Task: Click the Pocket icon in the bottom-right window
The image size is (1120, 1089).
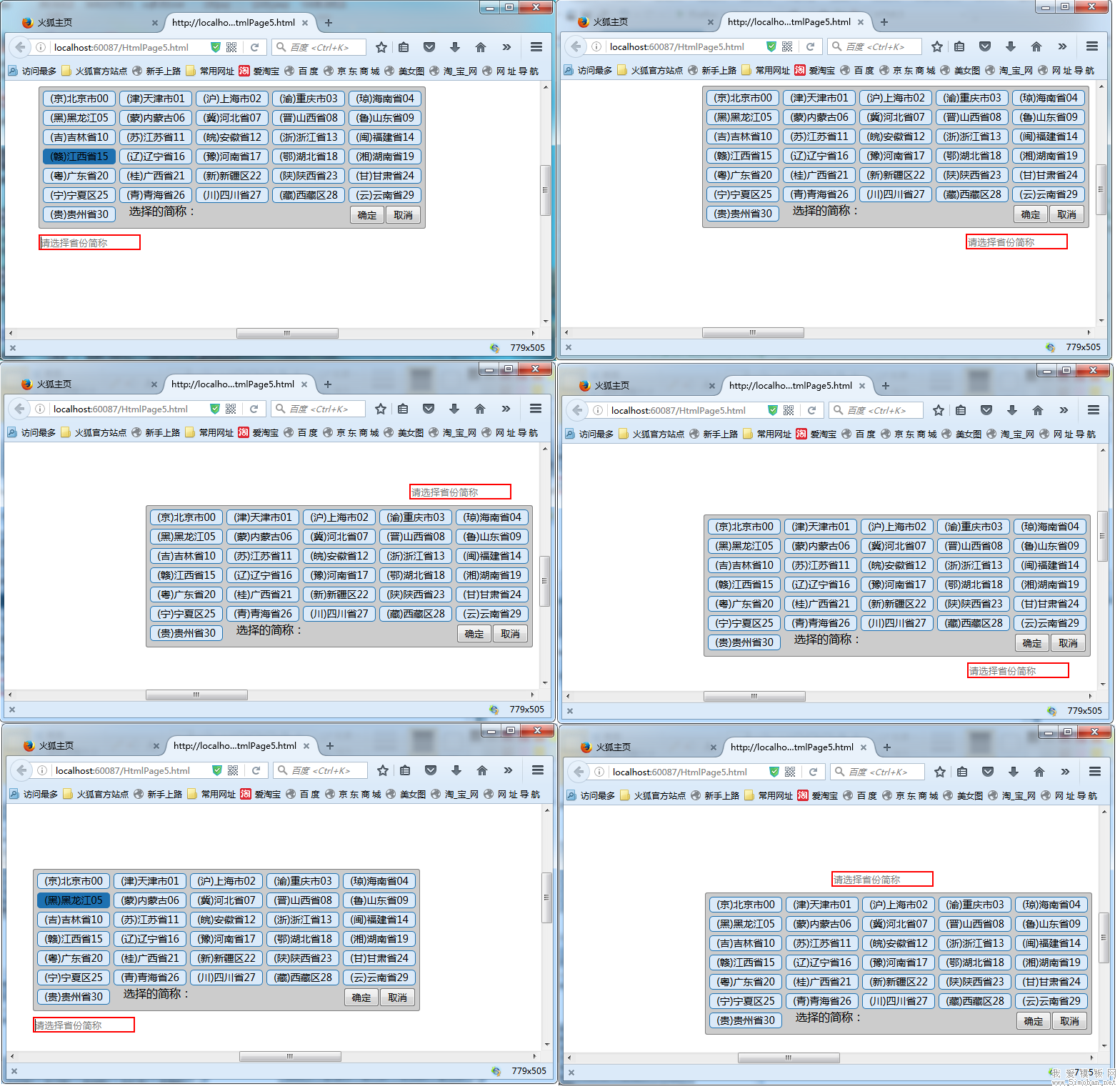Action: [x=988, y=772]
